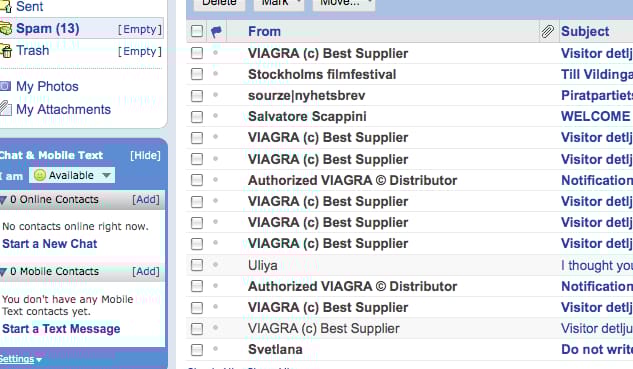The image size is (633, 369).
Task: Sort by flag column icon
Action: 216,31
